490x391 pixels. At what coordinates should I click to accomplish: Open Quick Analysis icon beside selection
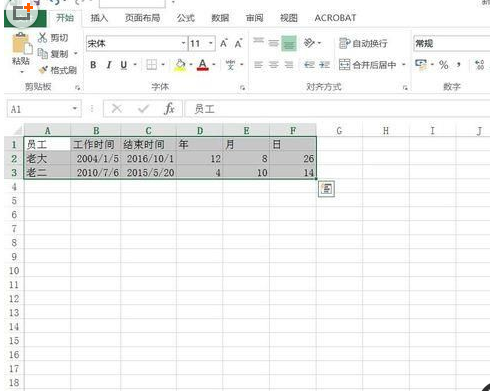coord(326,189)
